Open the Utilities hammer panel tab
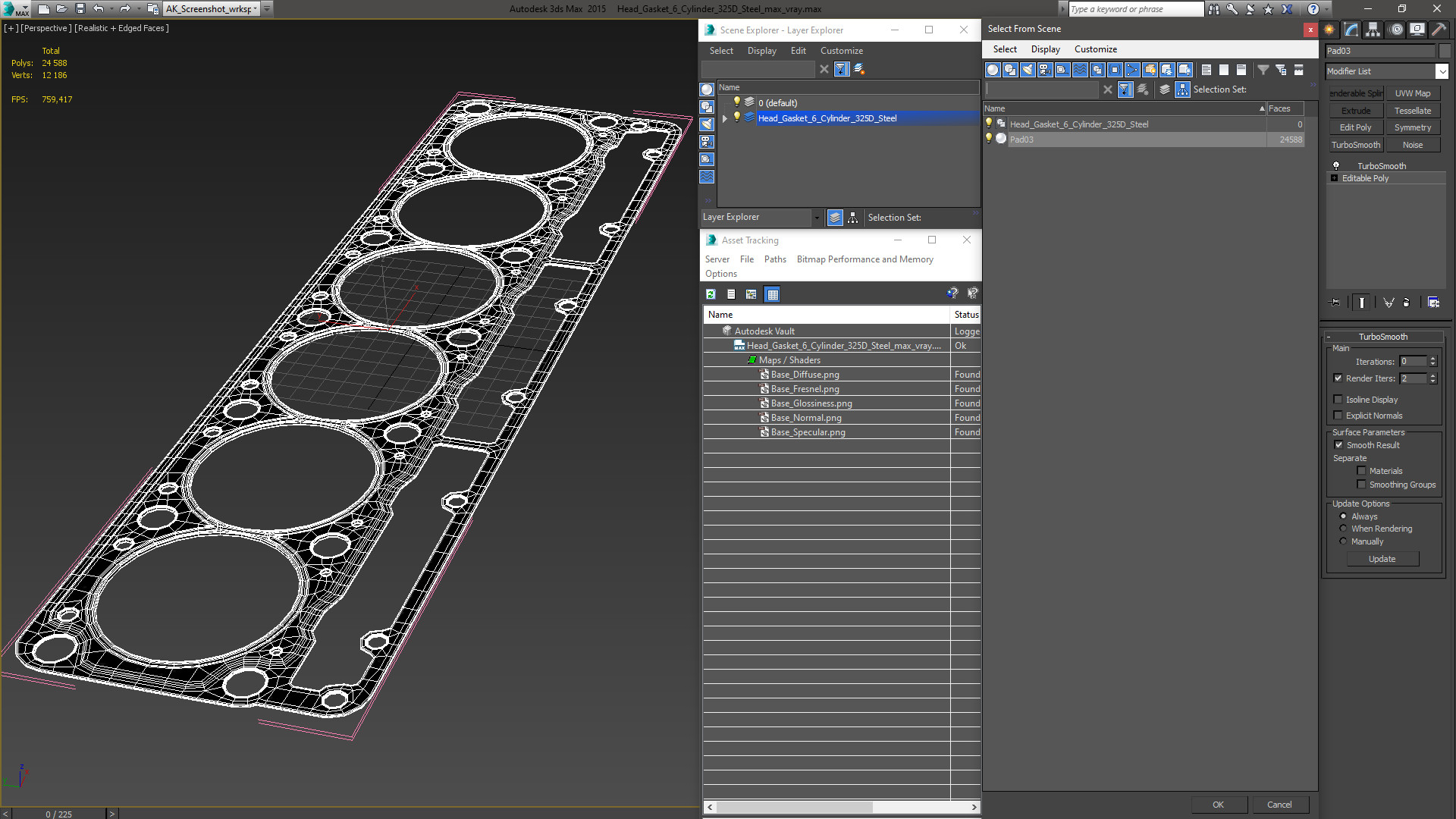This screenshot has height=819, width=1456. [1439, 30]
